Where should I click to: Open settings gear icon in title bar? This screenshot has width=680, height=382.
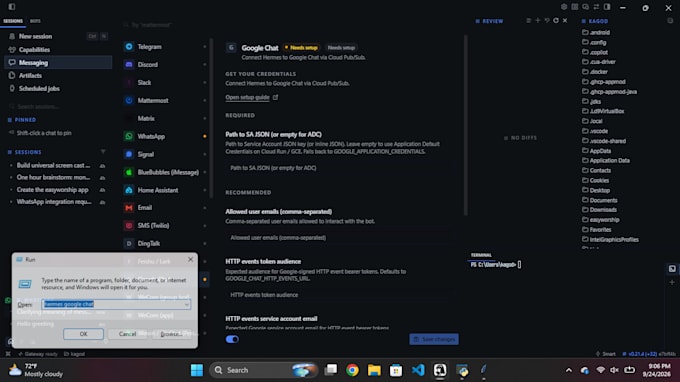pyautogui.click(x=564, y=7)
